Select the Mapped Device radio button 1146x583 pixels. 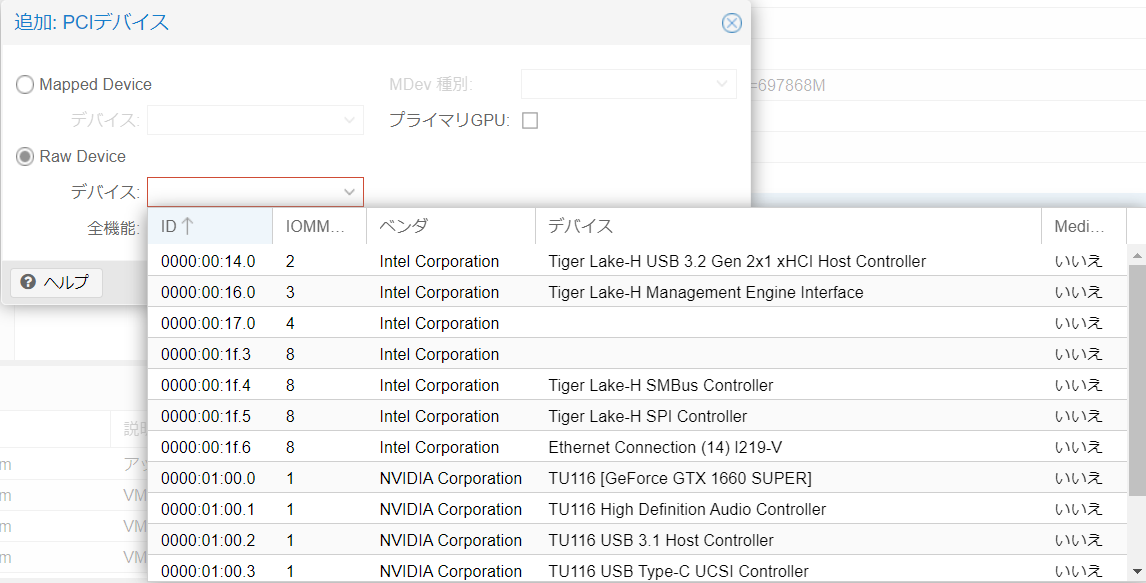click(x=25, y=85)
